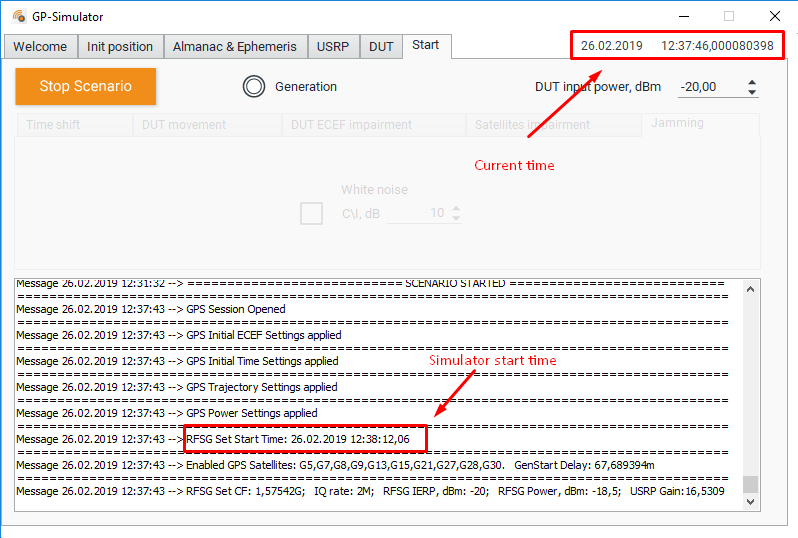Enable the White noise checkbox
Screen dimensions: 798x538
coord(311,213)
